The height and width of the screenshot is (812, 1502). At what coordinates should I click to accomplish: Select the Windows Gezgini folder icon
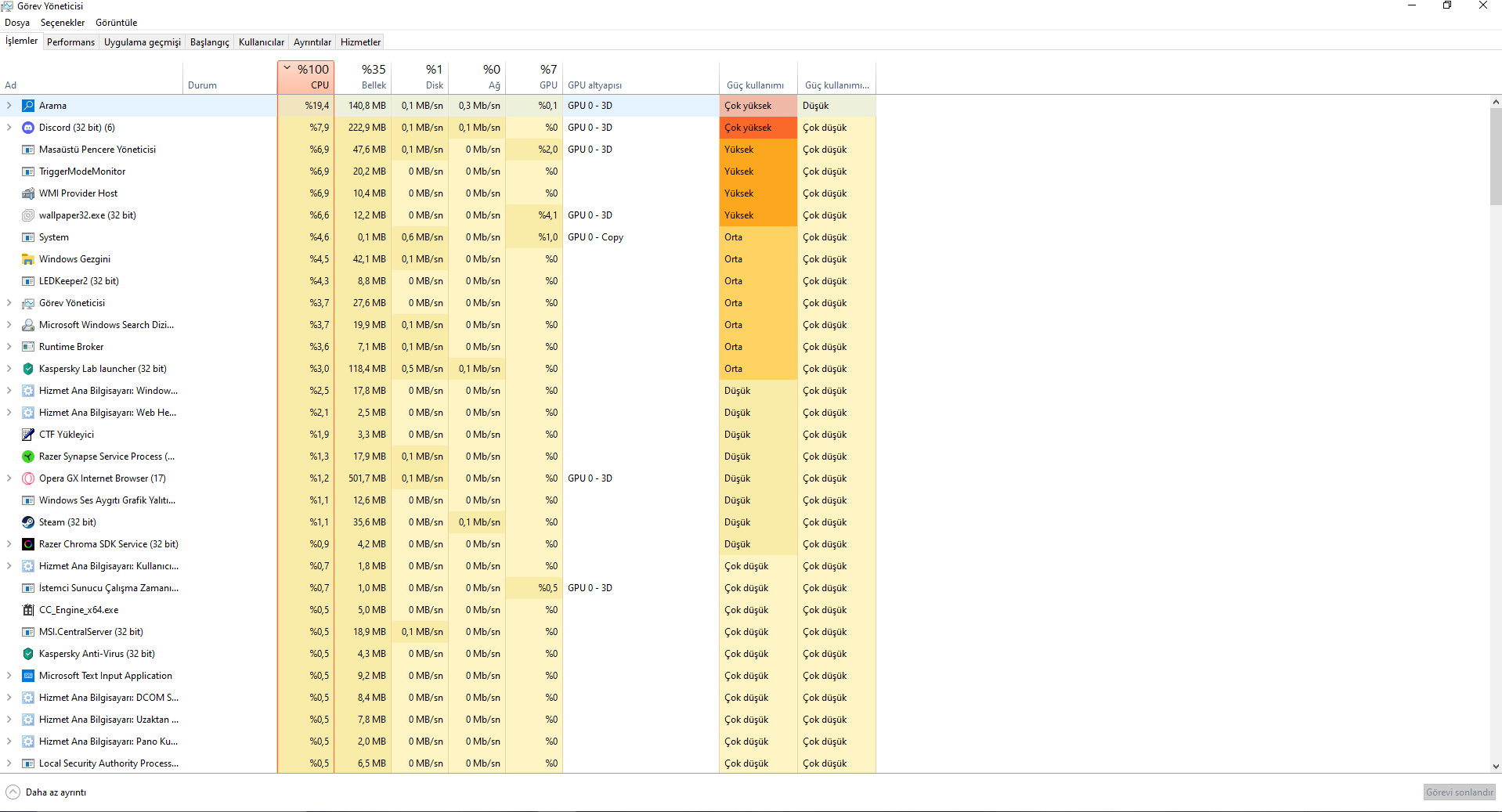pos(27,258)
